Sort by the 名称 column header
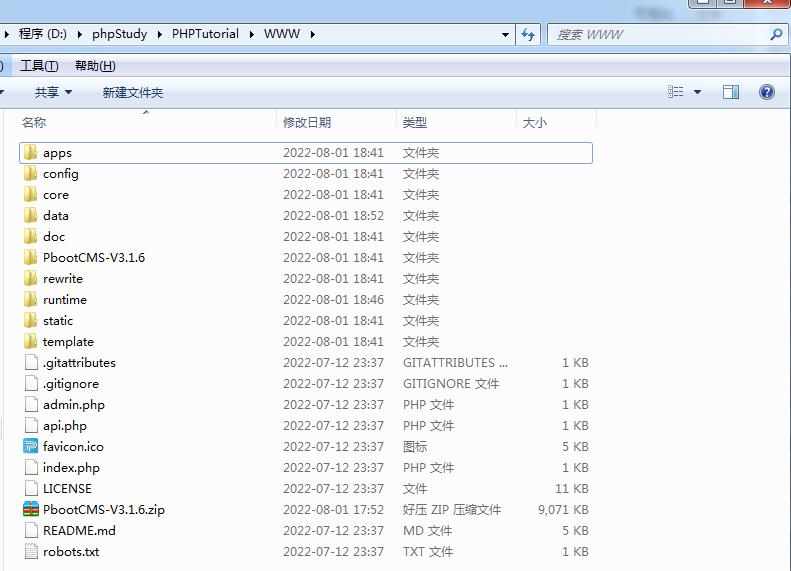Viewport: 791px width, 571px height. pos(147,122)
